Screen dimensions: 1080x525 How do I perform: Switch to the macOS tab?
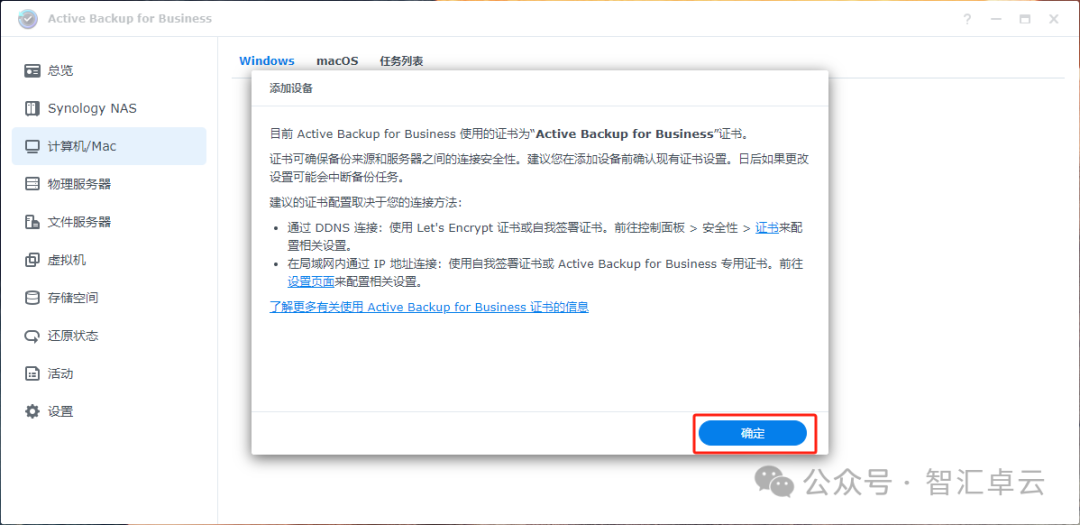338,61
